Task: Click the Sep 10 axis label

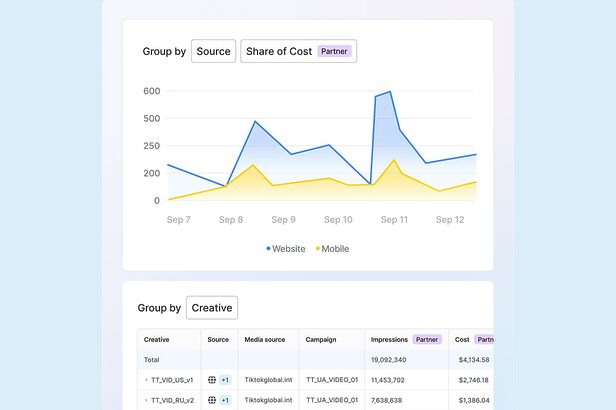Action: point(338,220)
